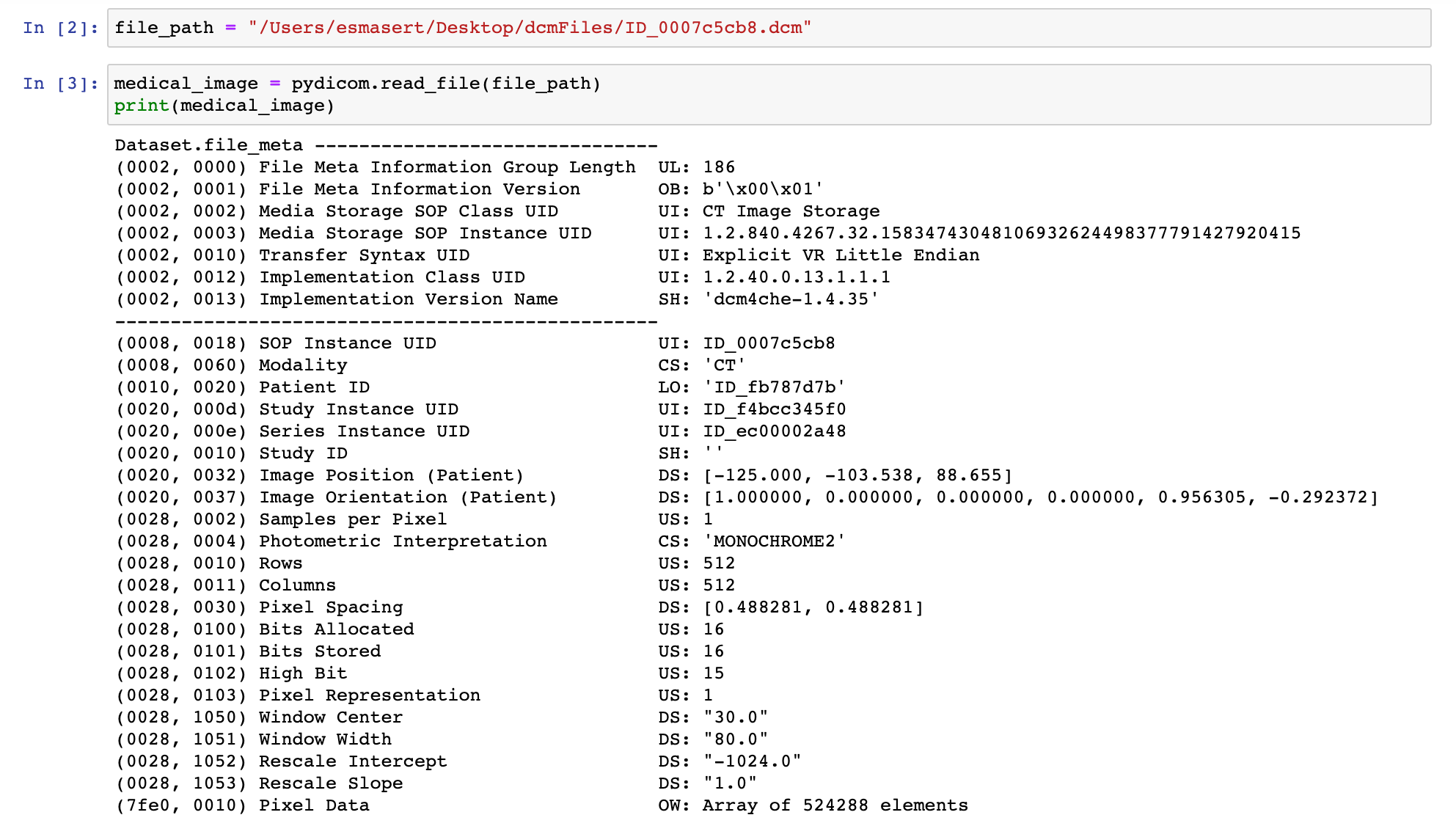Click the Patient ID value 'ID_fb787d7b'
The image size is (1456, 837).
pos(774,387)
